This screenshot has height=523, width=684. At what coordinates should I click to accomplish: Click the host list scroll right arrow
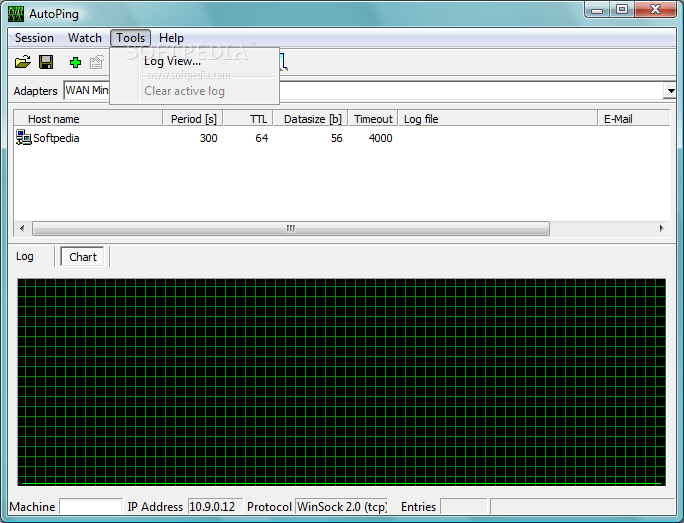pyautogui.click(x=661, y=228)
